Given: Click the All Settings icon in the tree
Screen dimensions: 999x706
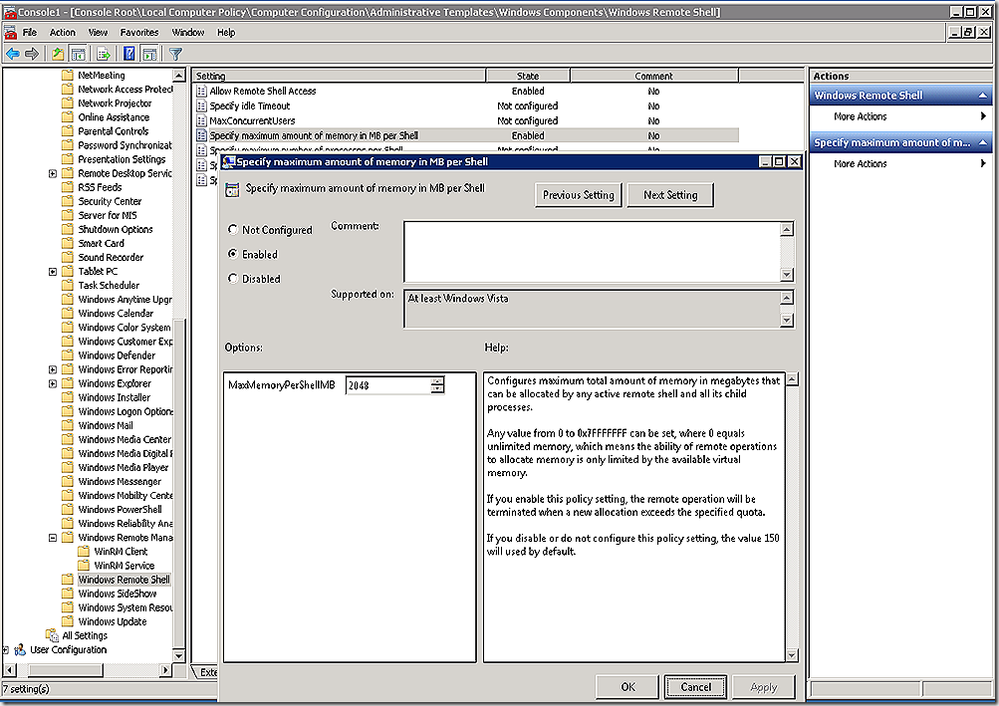Looking at the screenshot, I should pos(52,635).
